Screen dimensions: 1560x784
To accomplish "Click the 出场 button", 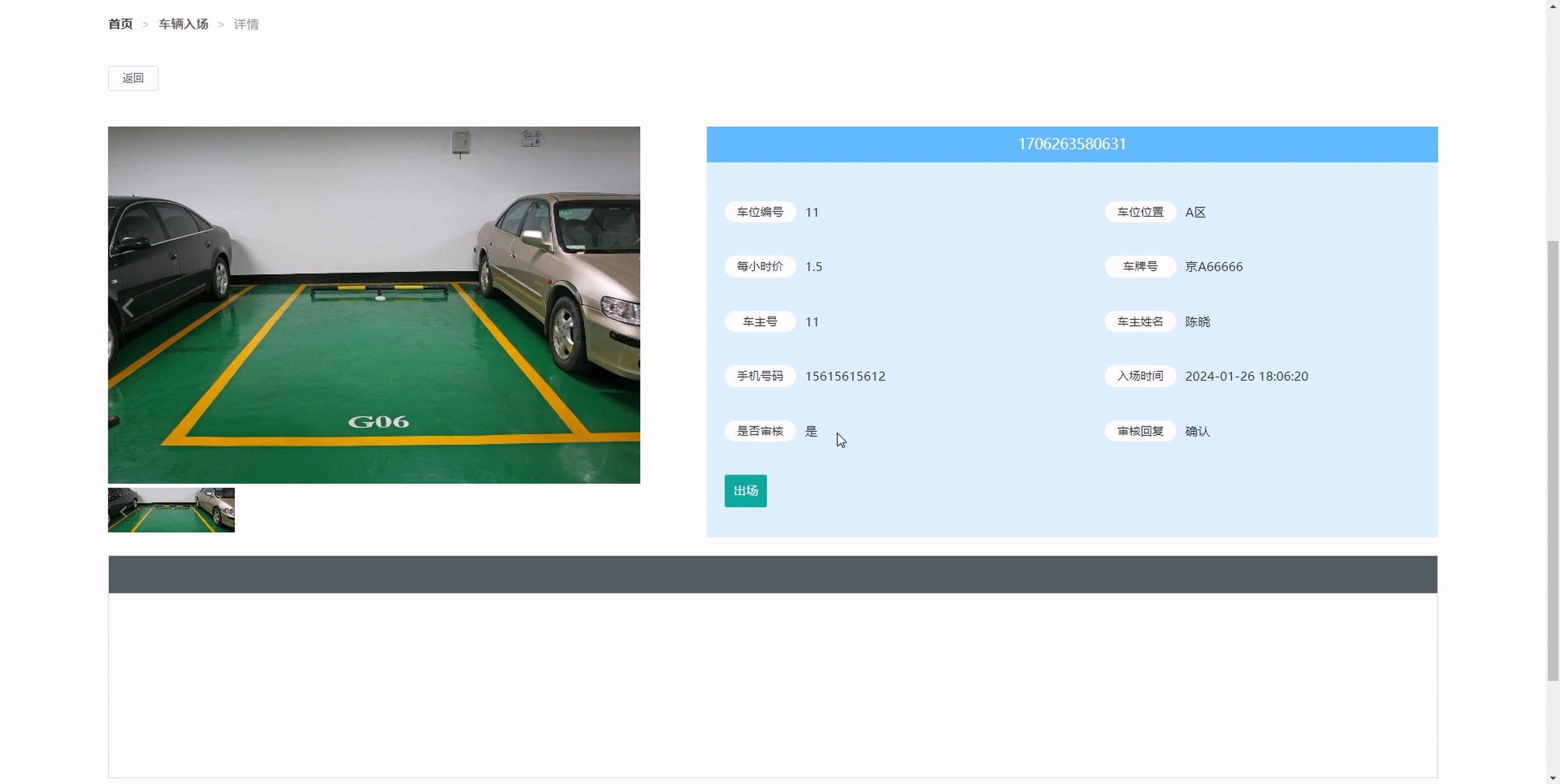I will tap(746, 491).
